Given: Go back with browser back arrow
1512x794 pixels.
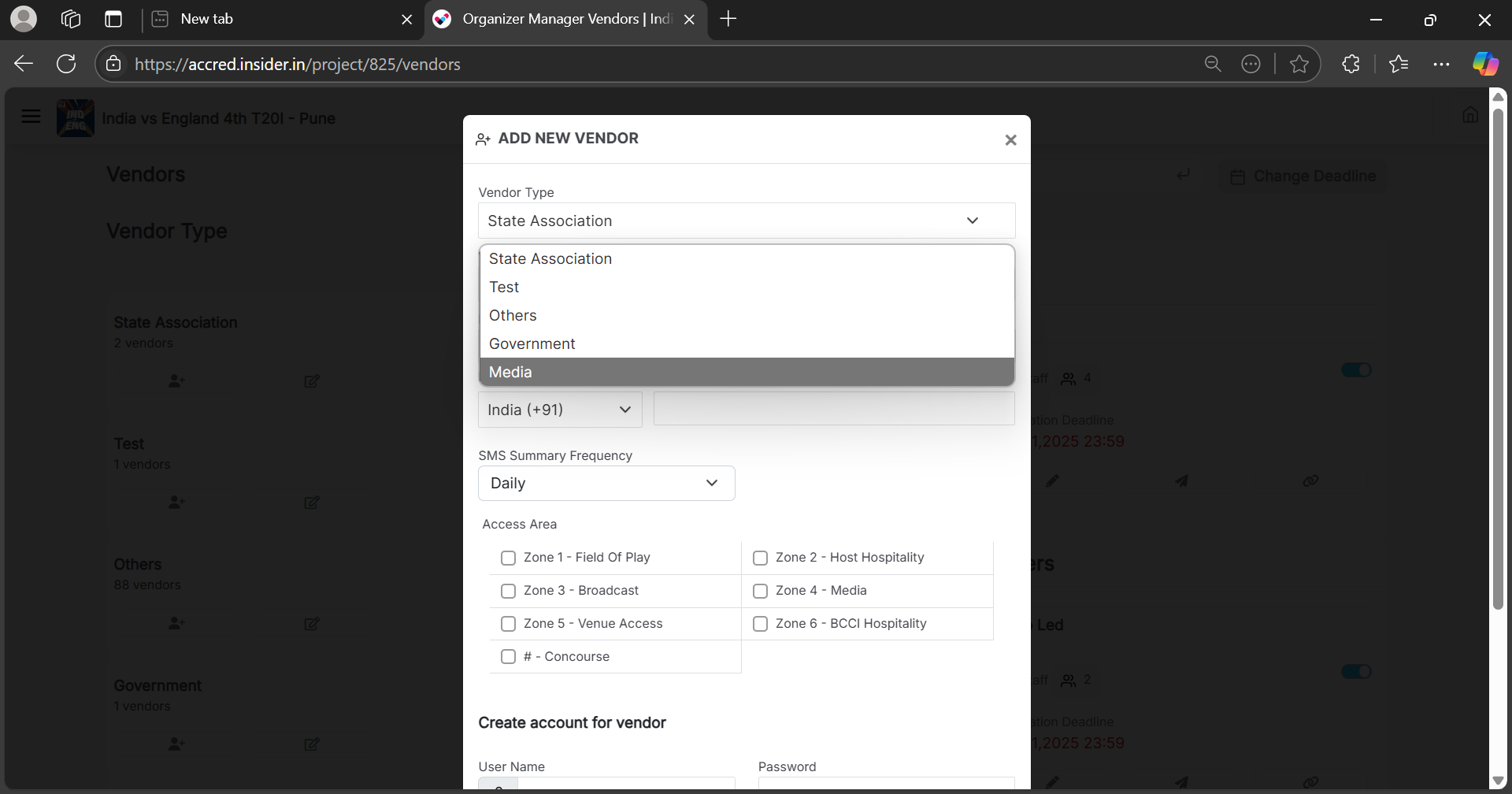Looking at the screenshot, I should click(x=24, y=64).
